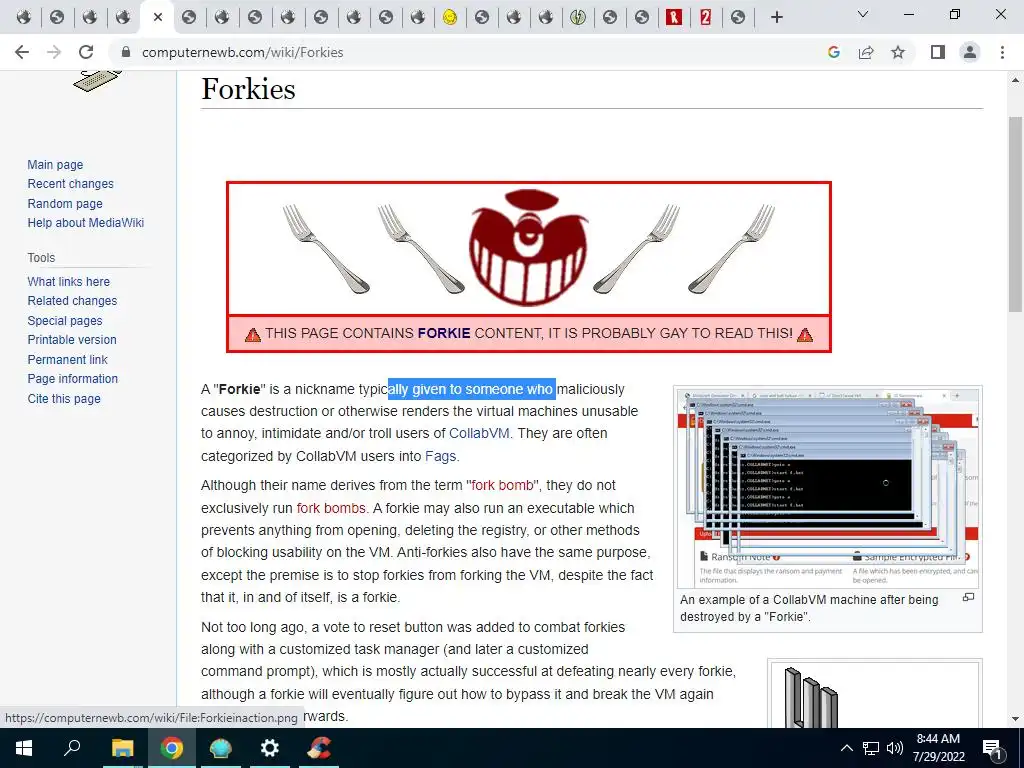Viewport: 1024px width, 768px height.
Task: Close the active Forkies tab
Action: click(157, 17)
